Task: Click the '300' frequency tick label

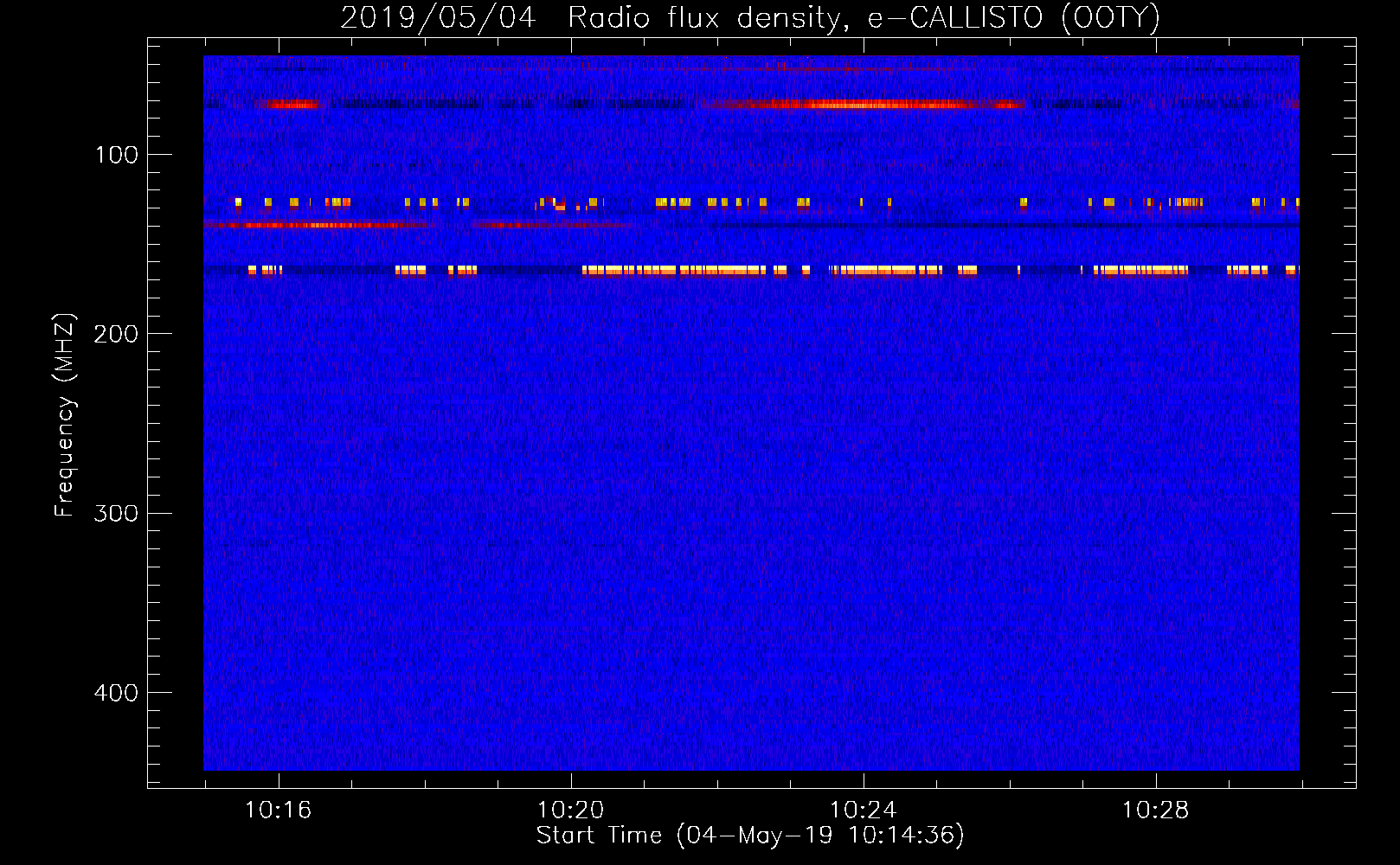Action: tap(116, 514)
